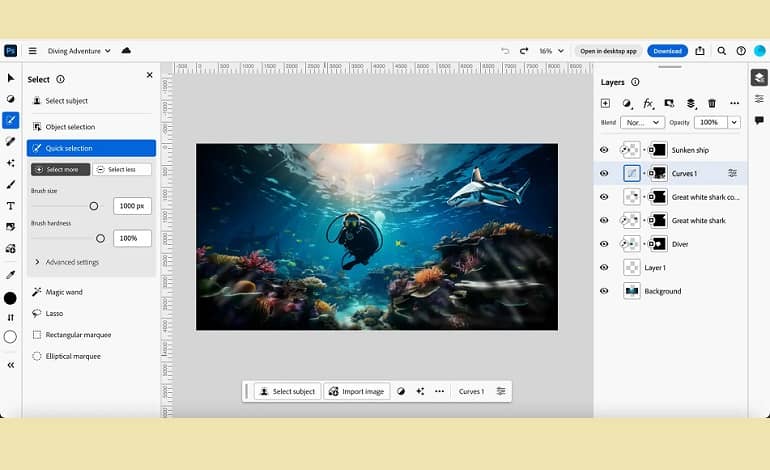Viewport: 770px width, 470px height.
Task: Collapse the toolbar with double chevron
Action: click(x=10, y=365)
